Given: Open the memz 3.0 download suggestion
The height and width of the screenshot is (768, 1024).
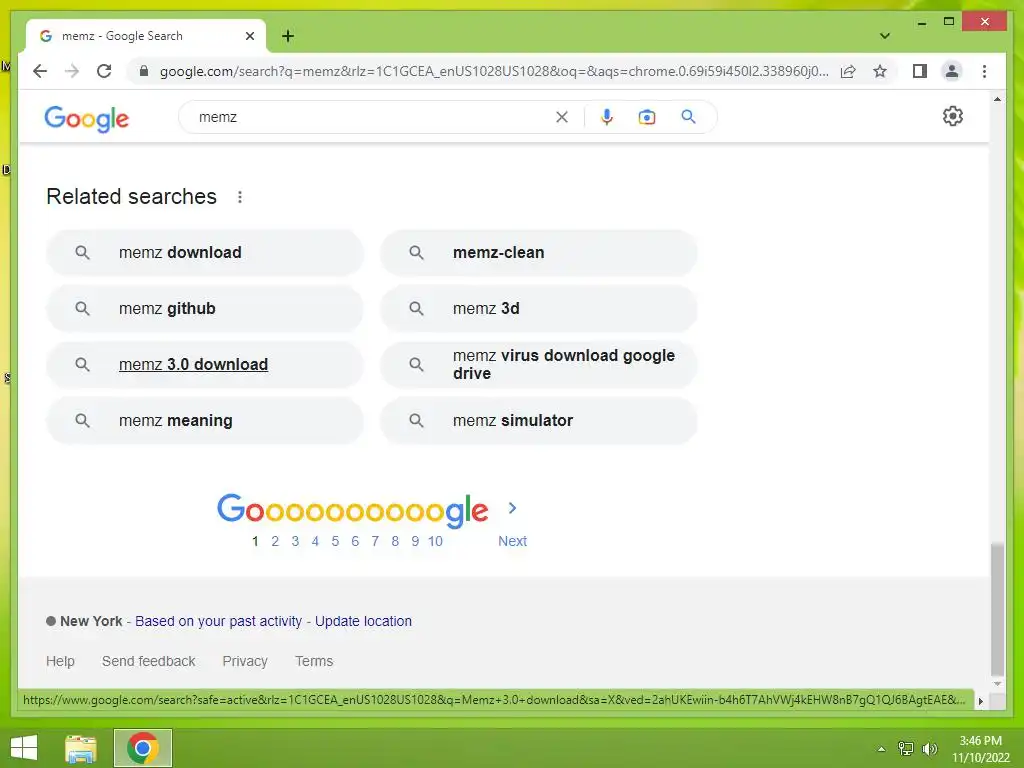Looking at the screenshot, I should point(204,364).
